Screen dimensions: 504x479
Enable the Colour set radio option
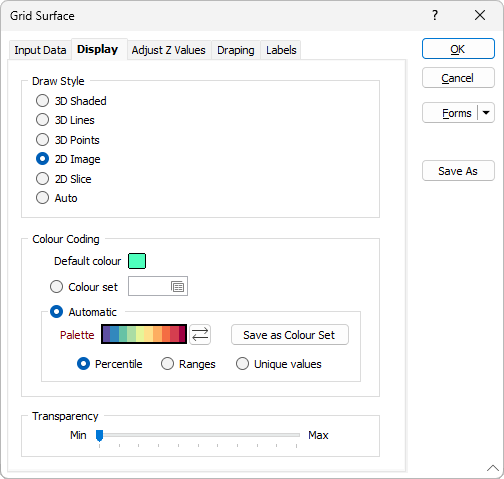point(84,287)
